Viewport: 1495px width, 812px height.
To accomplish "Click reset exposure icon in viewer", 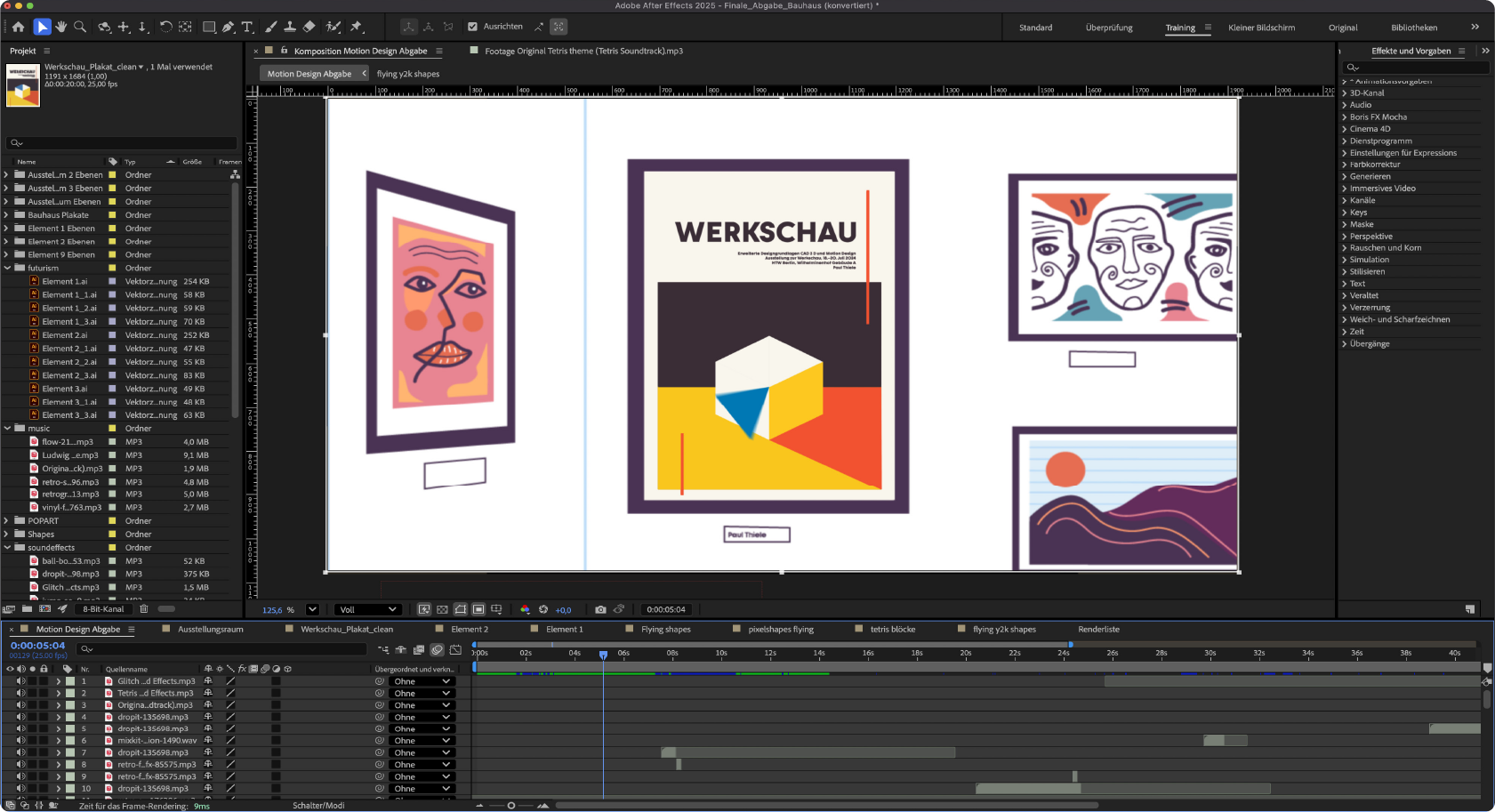I will [x=543, y=609].
